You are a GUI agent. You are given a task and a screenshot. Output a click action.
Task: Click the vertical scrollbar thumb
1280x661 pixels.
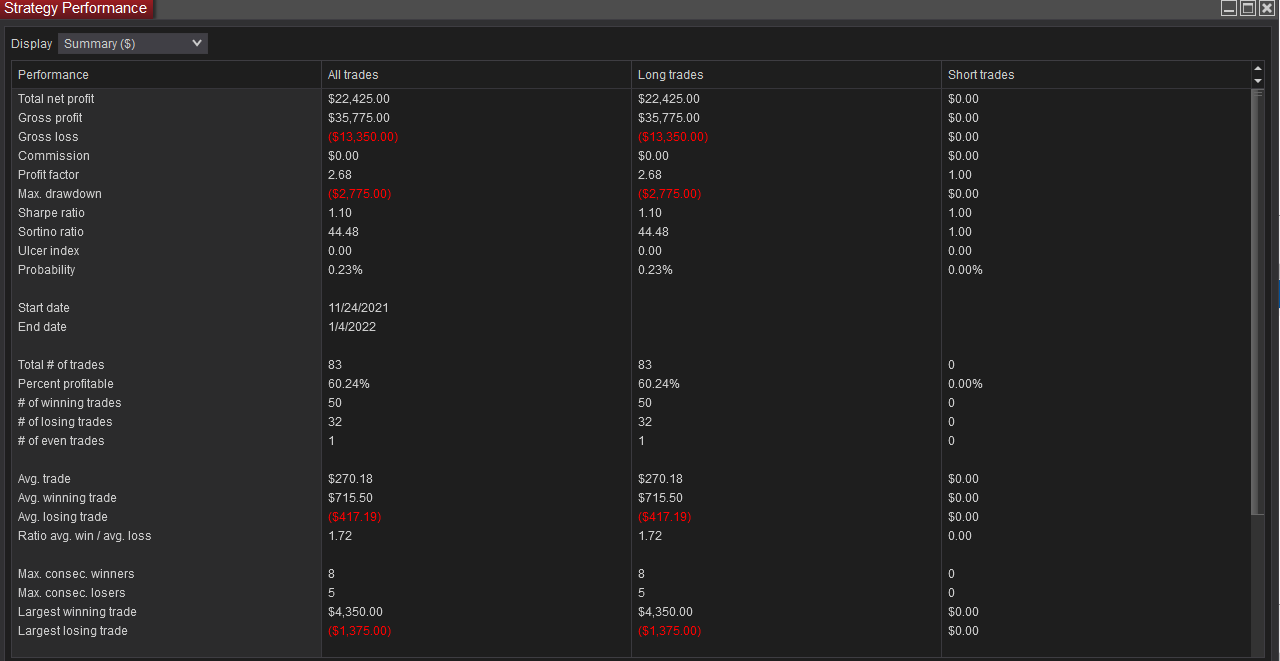[1258, 300]
